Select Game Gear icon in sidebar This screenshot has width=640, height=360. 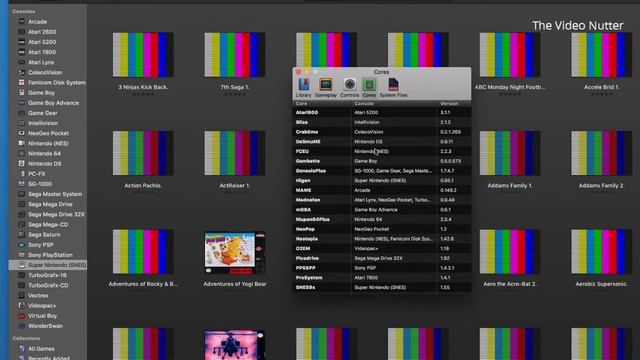pyautogui.click(x=22, y=113)
